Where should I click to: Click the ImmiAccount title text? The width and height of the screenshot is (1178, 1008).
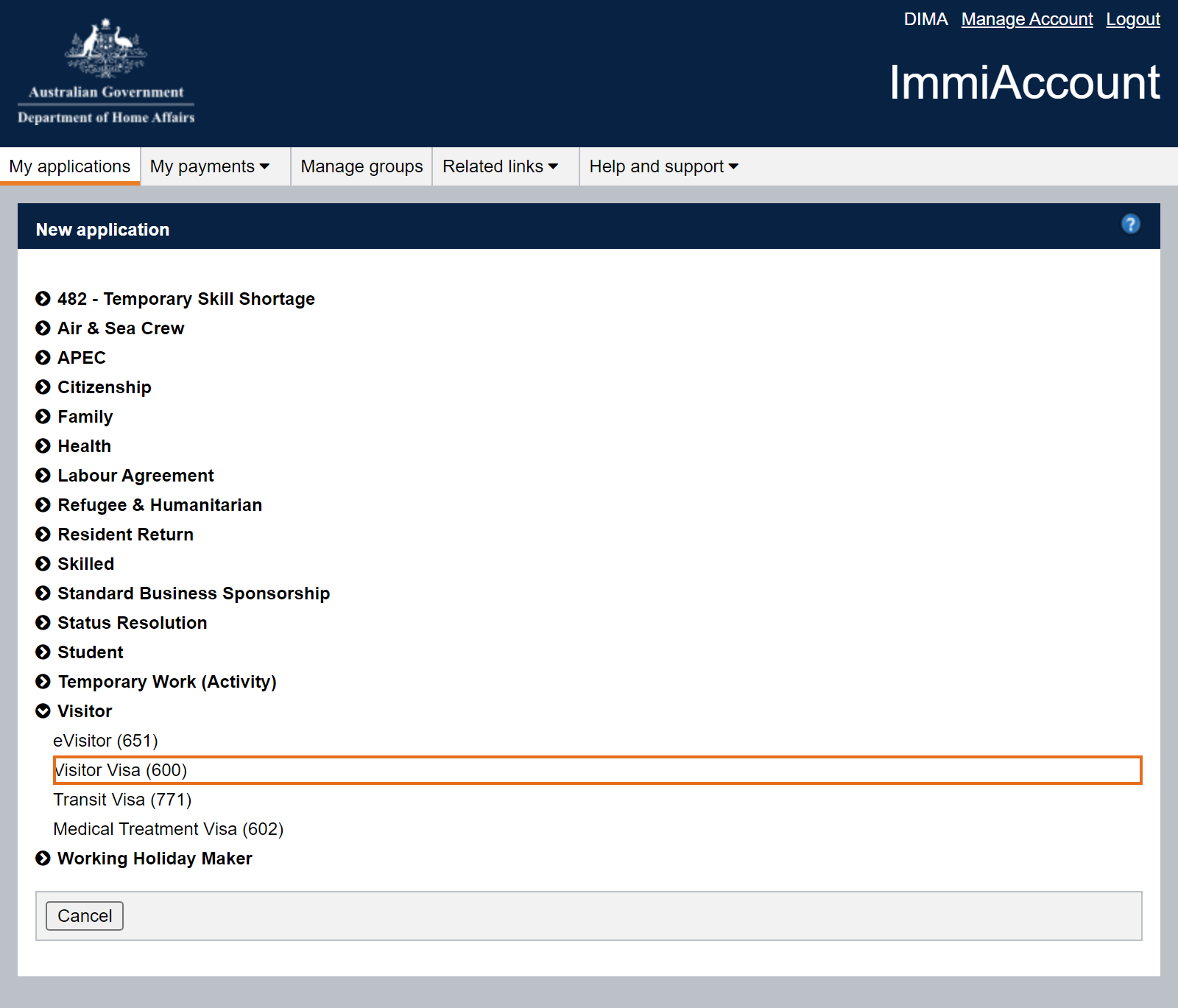pos(1024,82)
